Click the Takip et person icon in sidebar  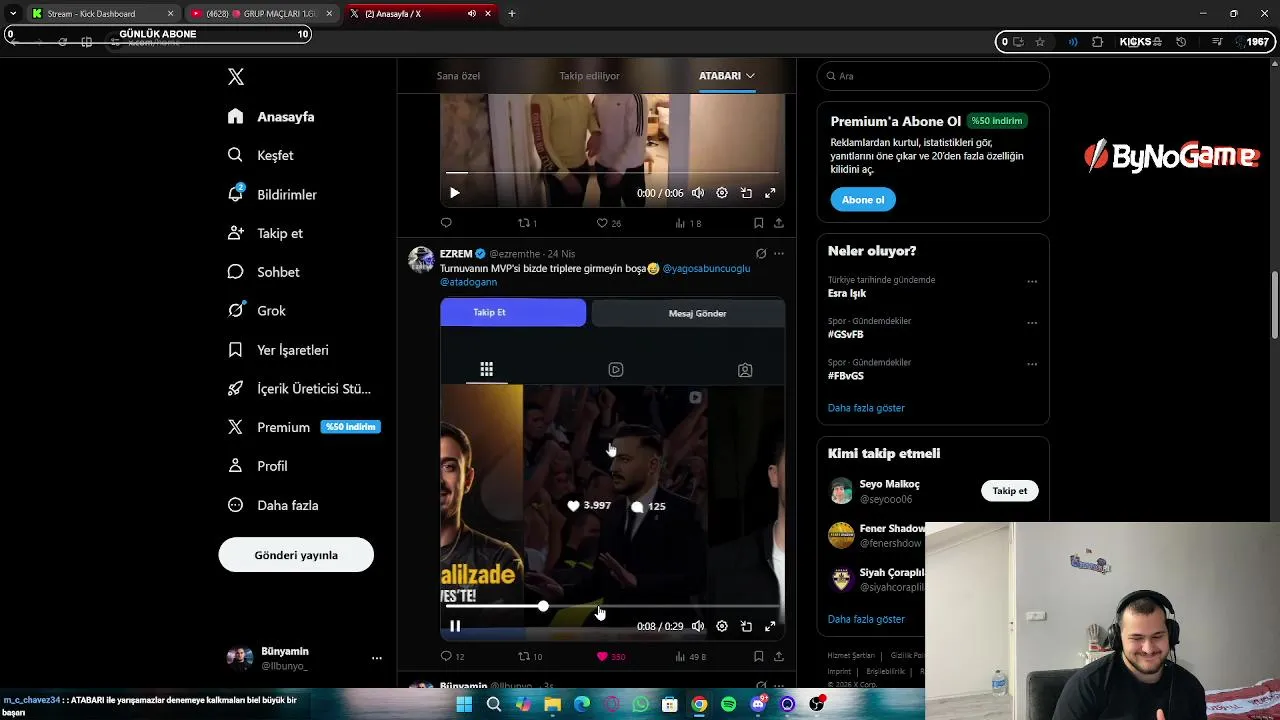pos(236,233)
